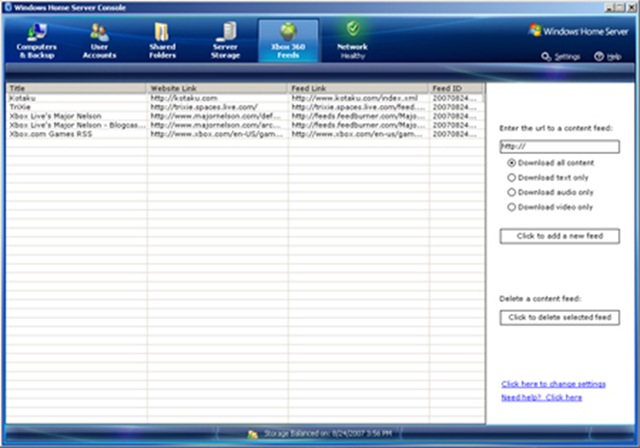This screenshot has height=448, width=640.
Task: Click the Storage Balanced status text
Action: tap(328, 433)
